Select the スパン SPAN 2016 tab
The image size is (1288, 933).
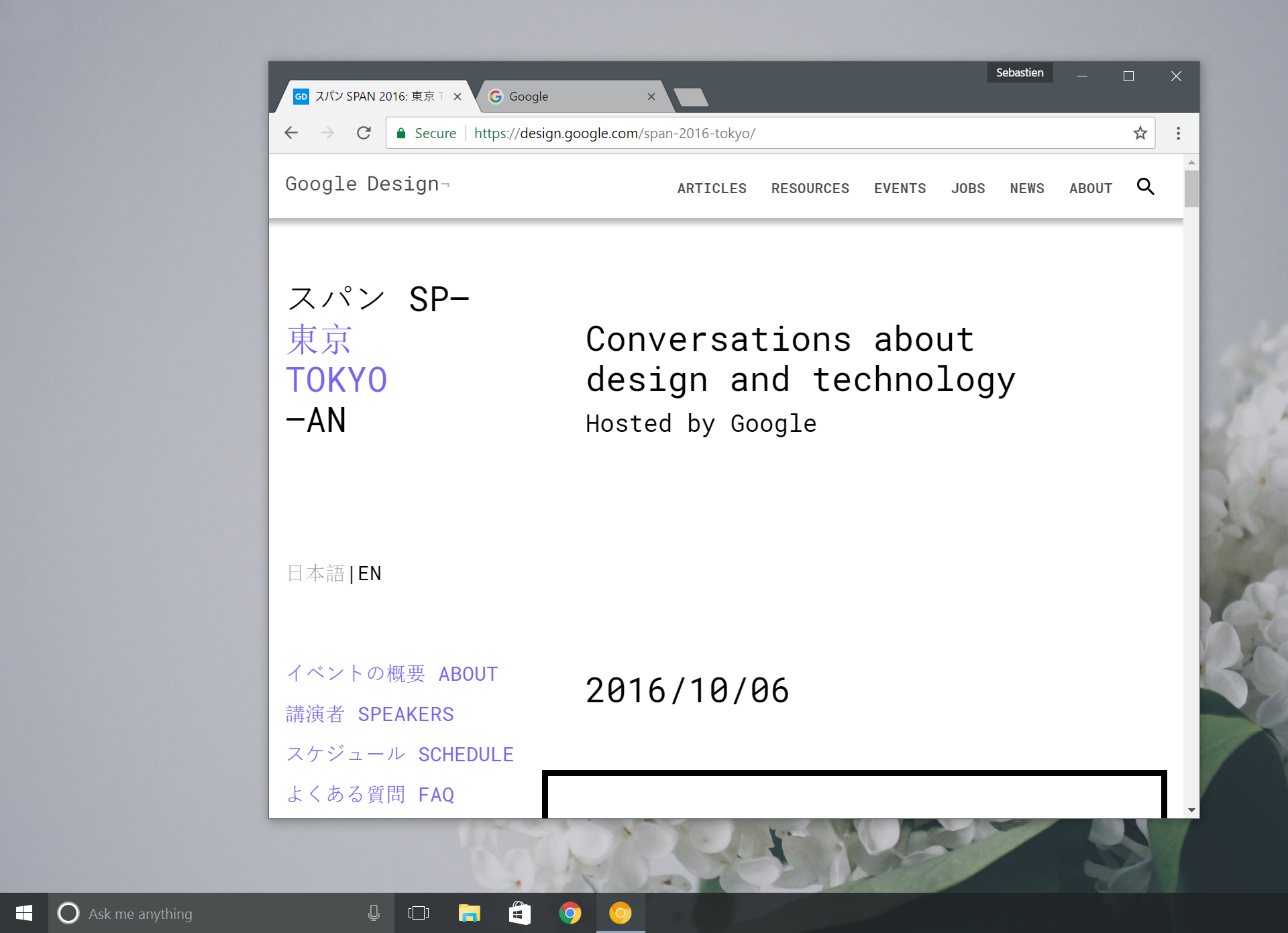pos(376,97)
